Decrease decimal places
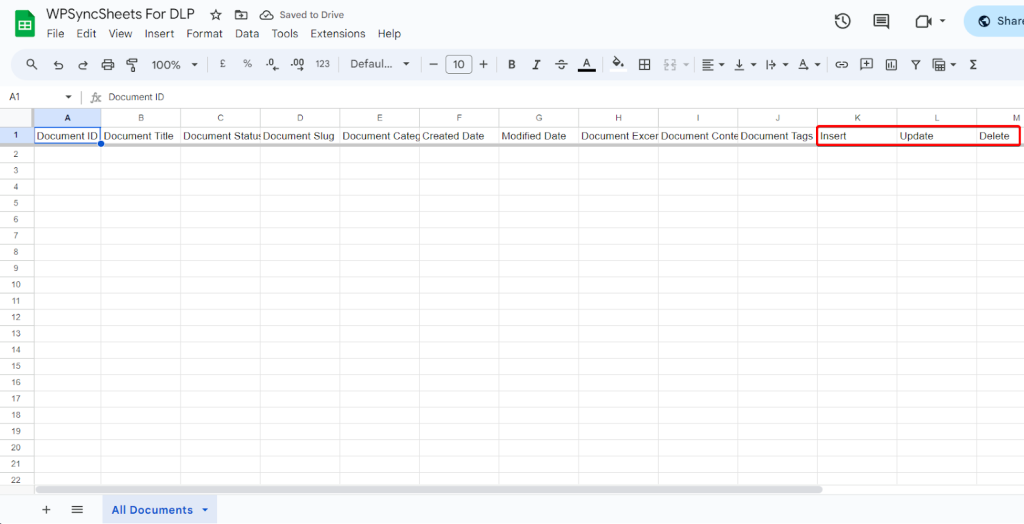 pyautogui.click(x=272, y=64)
